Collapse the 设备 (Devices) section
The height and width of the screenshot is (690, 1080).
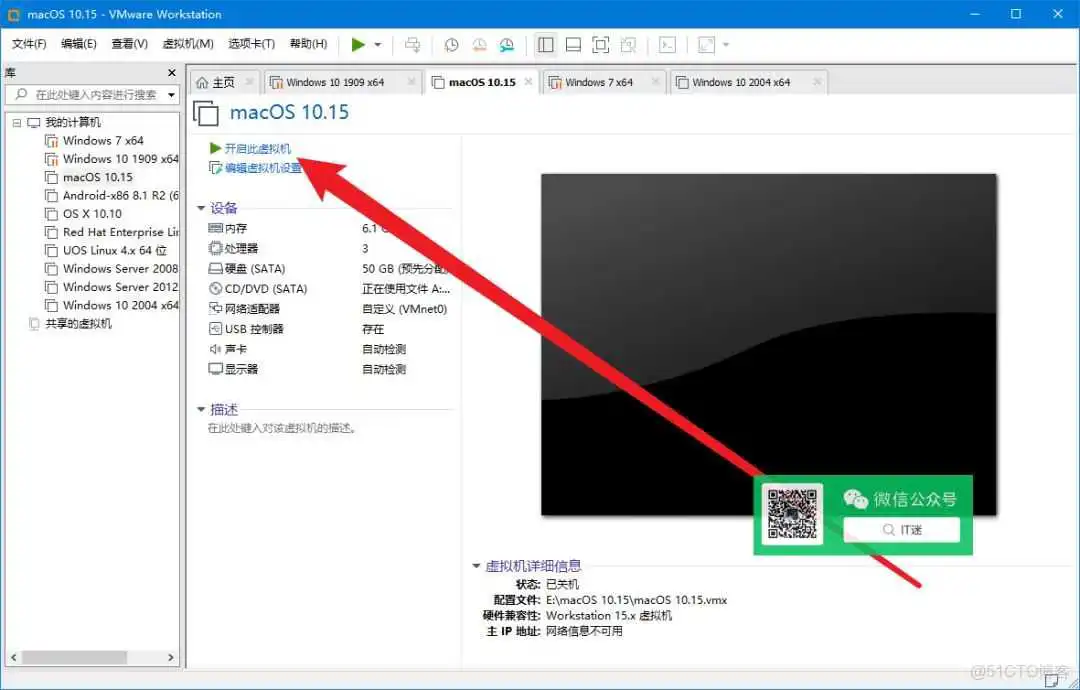tap(202, 208)
